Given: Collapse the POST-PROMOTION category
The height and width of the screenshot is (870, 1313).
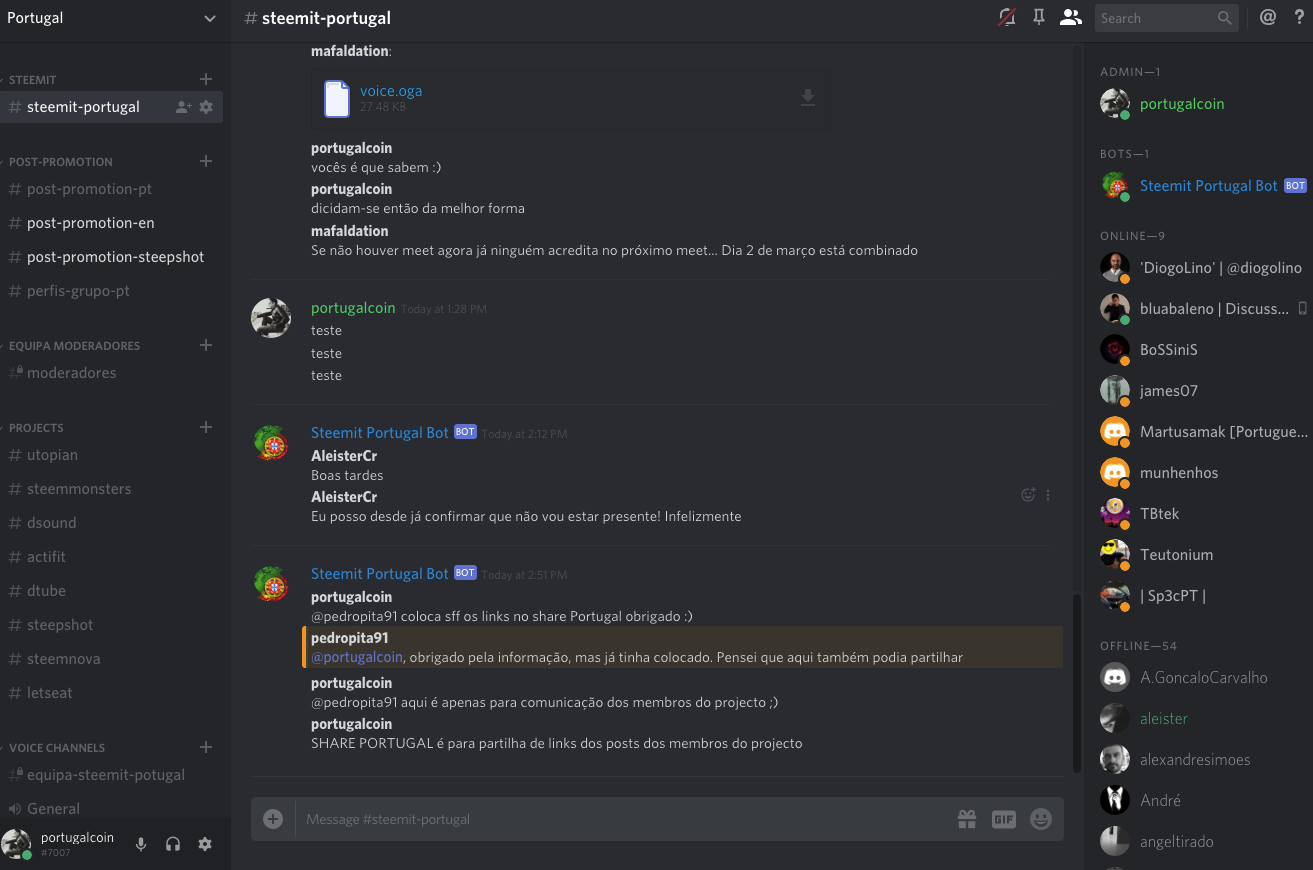Looking at the screenshot, I should pyautogui.click(x=60, y=161).
